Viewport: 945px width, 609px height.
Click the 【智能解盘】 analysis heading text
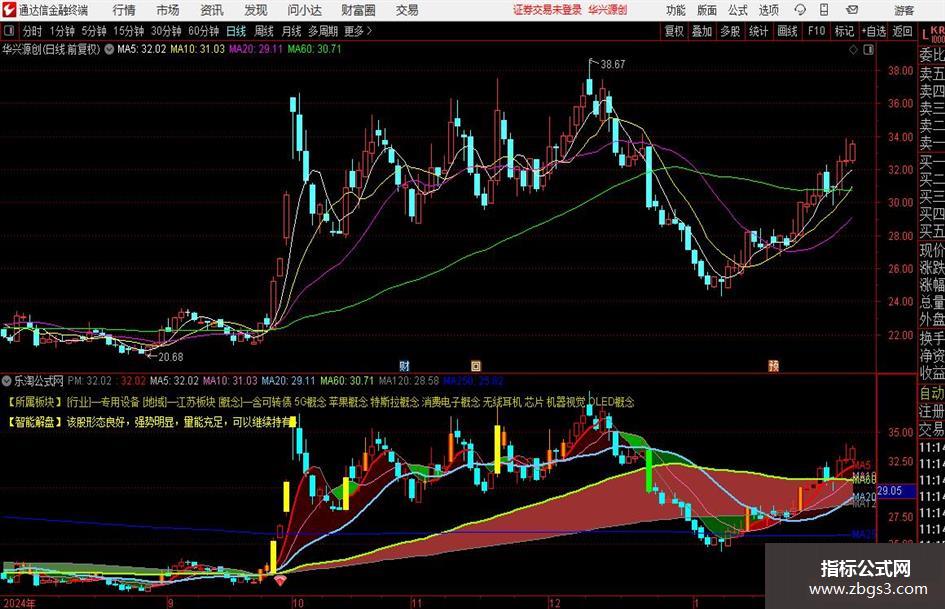pos(36,422)
